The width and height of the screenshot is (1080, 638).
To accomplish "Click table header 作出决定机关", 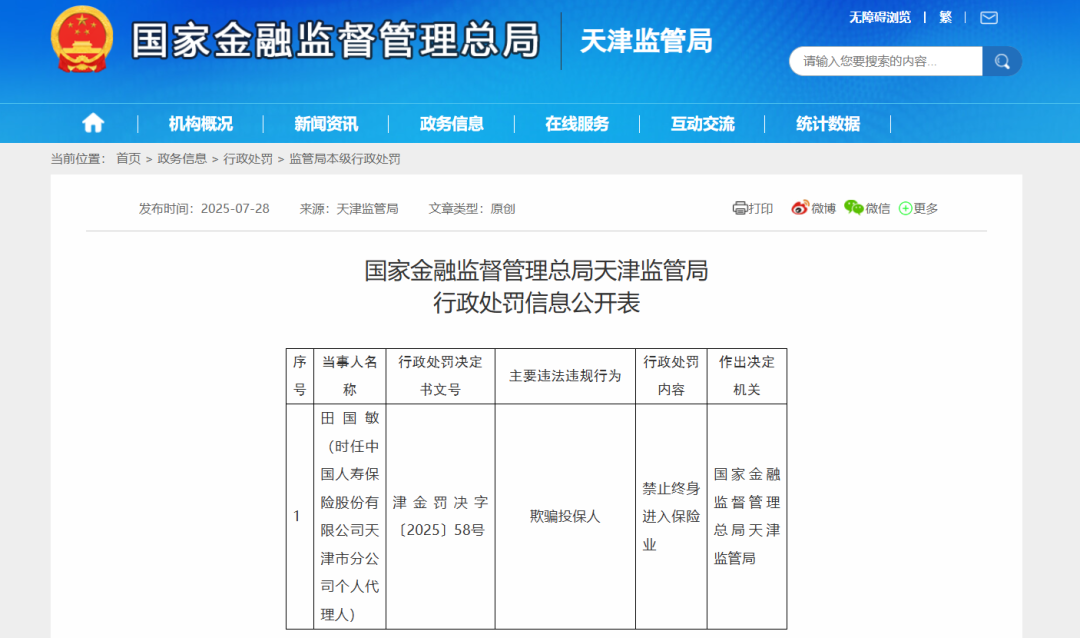I will click(x=747, y=376).
